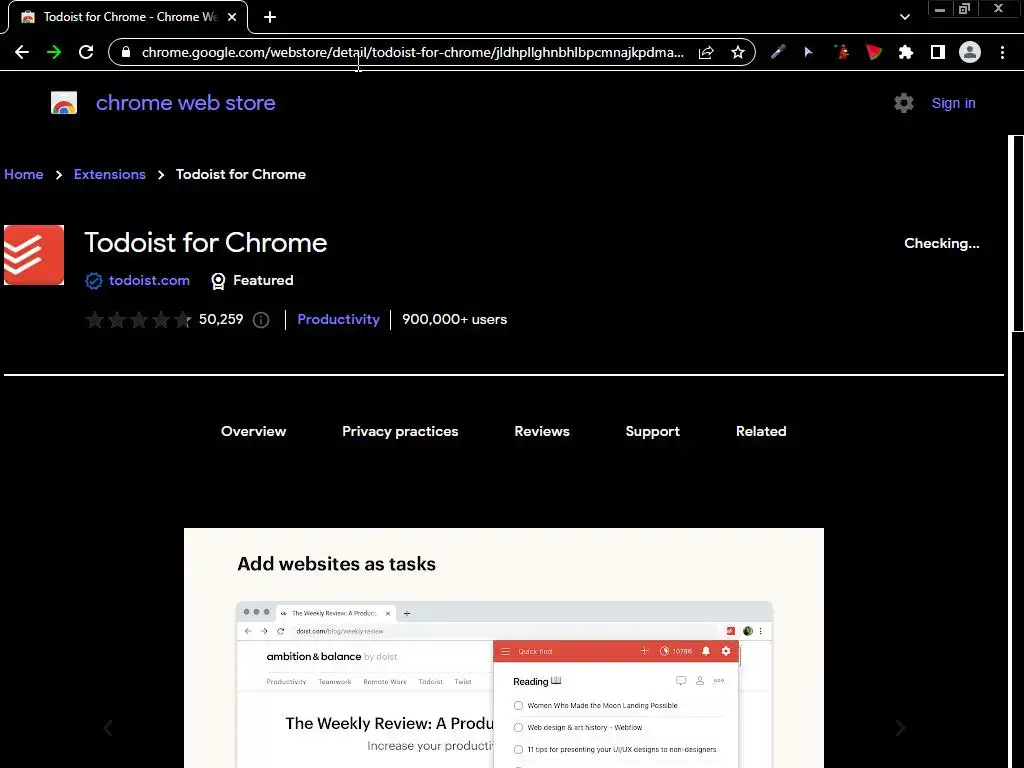The width and height of the screenshot is (1024, 768).
Task: Expand the tab search dropdown arrow
Action: pos(904,17)
